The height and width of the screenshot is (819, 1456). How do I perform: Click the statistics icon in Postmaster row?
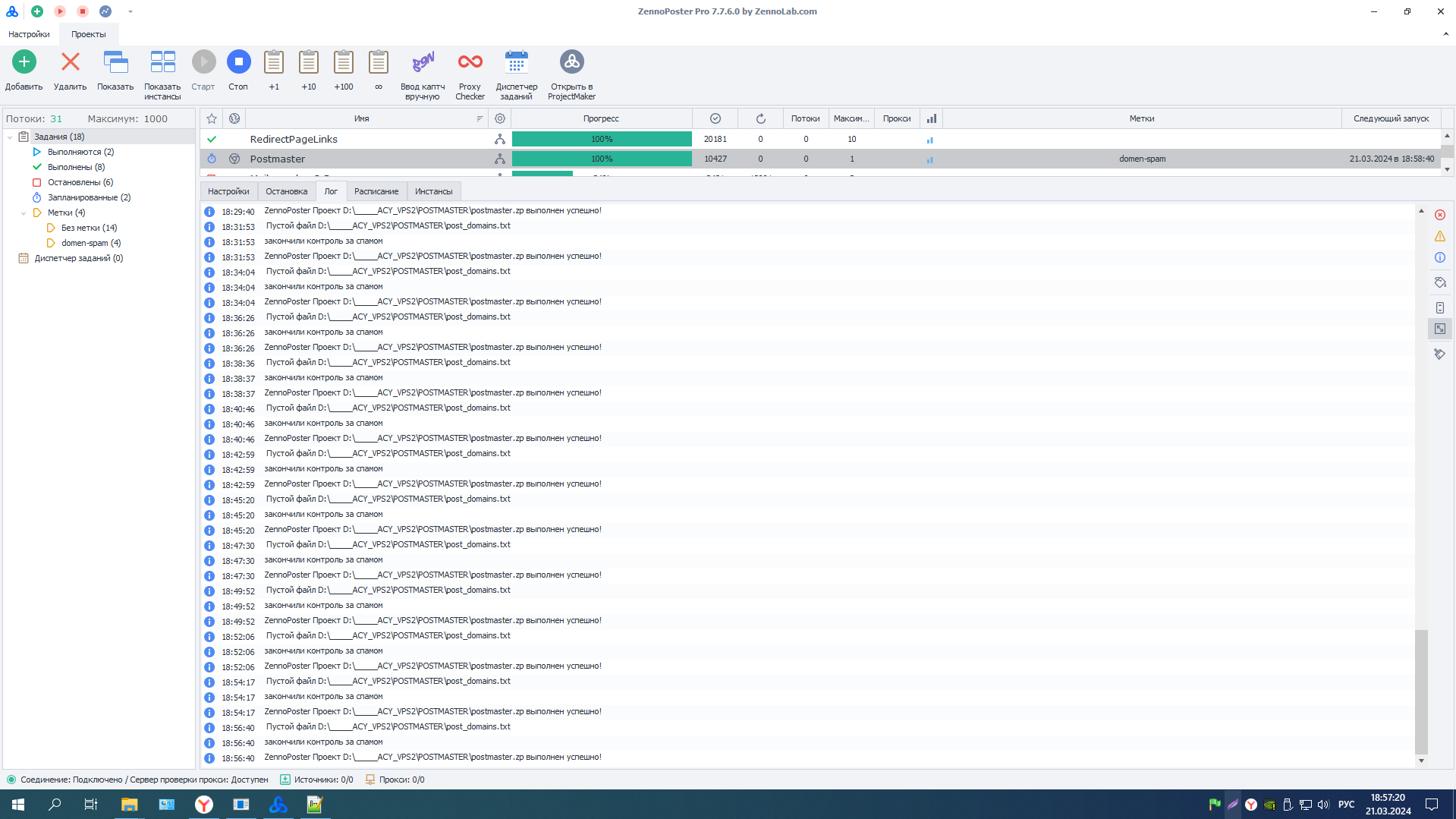point(930,159)
